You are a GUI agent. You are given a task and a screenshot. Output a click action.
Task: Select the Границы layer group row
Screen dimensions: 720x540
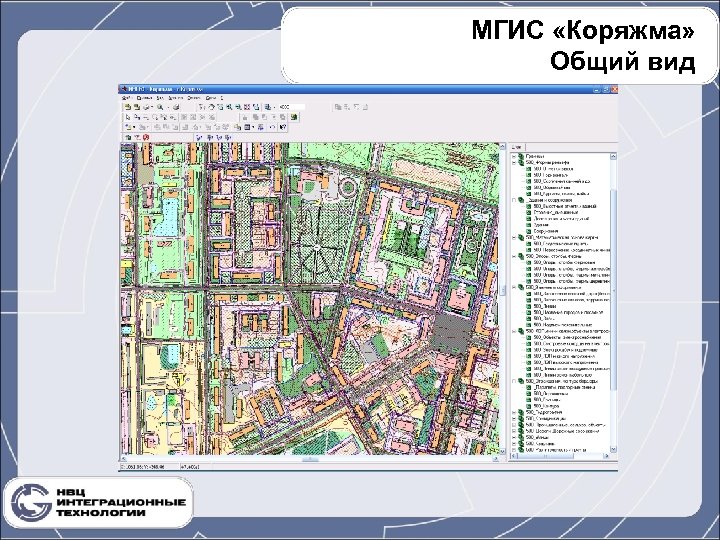(x=535, y=157)
